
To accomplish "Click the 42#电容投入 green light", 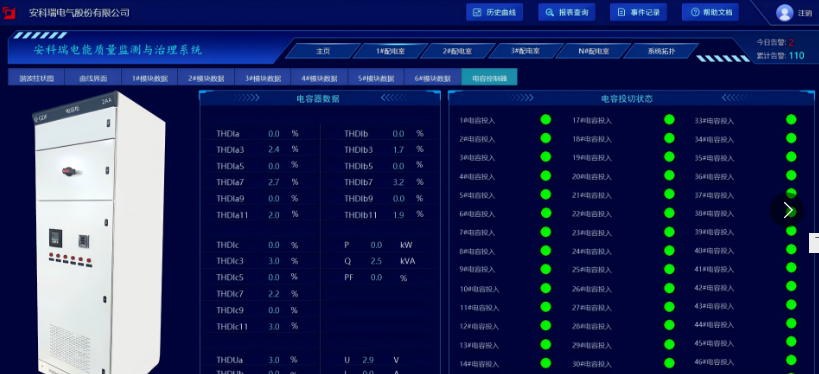I will coord(791,287).
